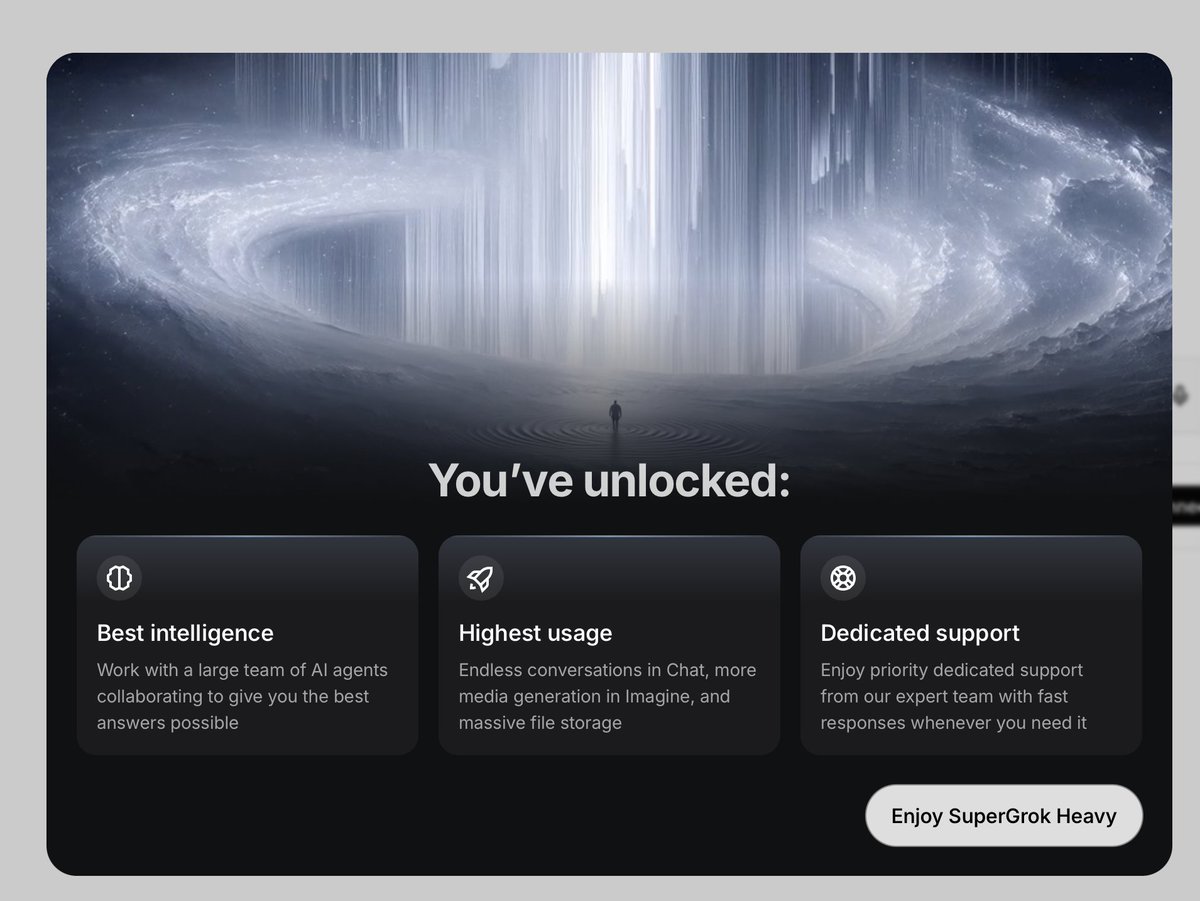Click the lifebuoy icon above Dedicated support
The width and height of the screenshot is (1200, 901).
coord(843,578)
